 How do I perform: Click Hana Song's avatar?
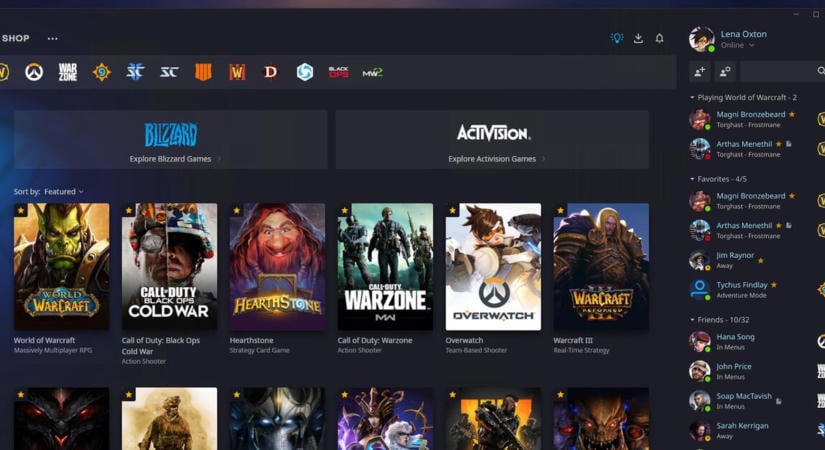(x=700, y=341)
